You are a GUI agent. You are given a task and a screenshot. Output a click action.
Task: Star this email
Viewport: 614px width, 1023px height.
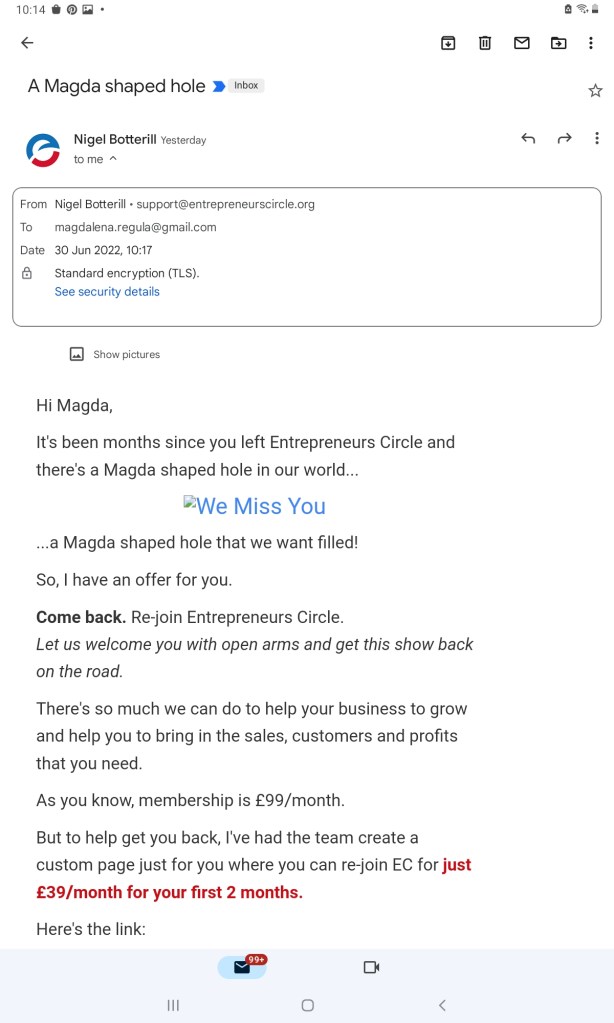(x=595, y=91)
